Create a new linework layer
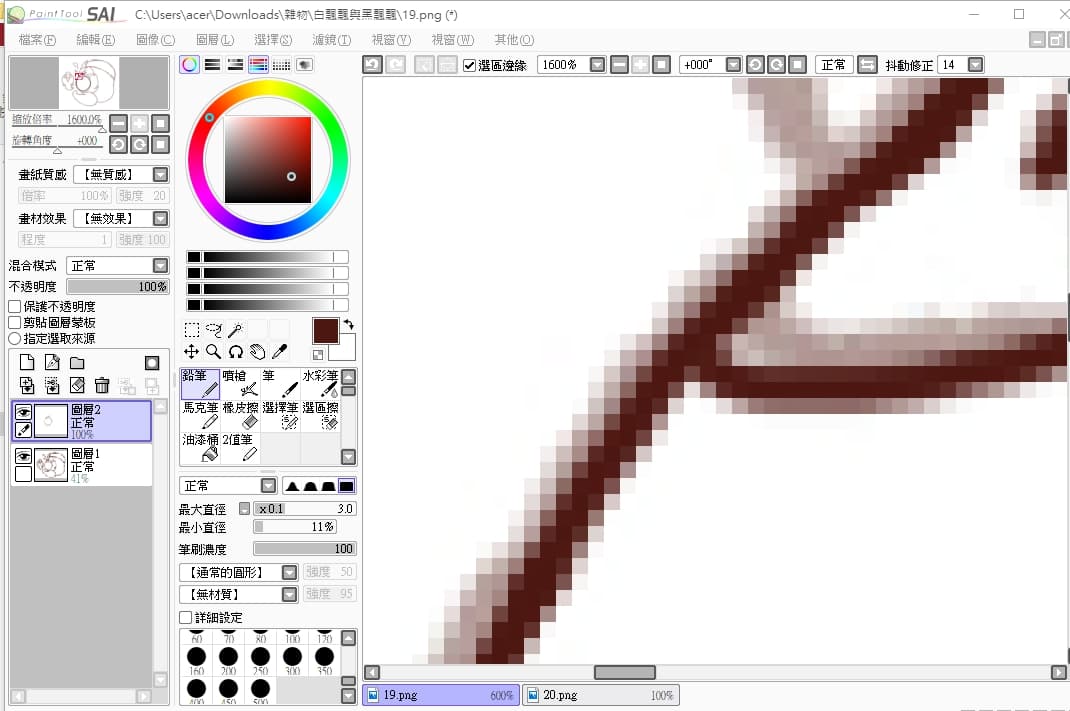 pos(52,362)
